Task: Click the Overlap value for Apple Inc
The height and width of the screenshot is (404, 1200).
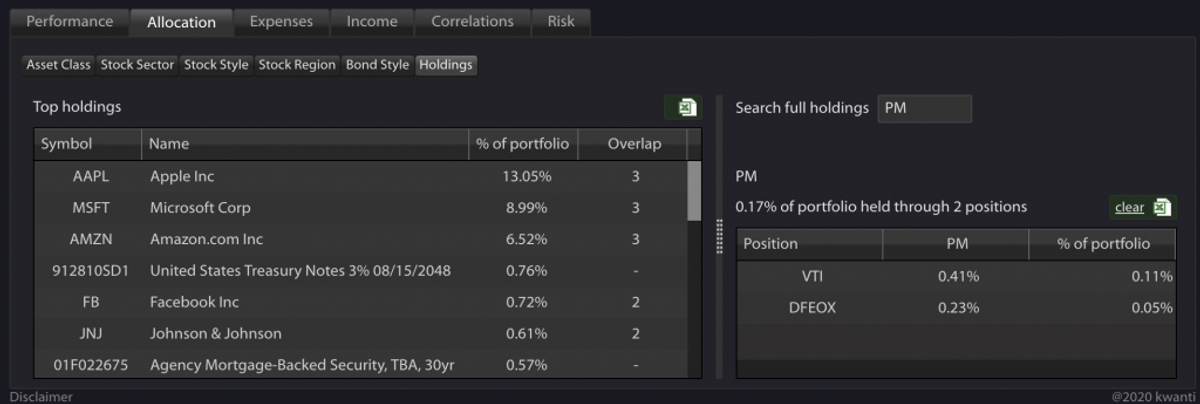Action: [635, 176]
